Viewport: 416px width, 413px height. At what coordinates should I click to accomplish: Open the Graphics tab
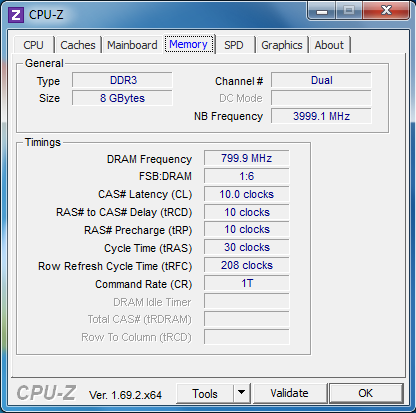coord(282,45)
